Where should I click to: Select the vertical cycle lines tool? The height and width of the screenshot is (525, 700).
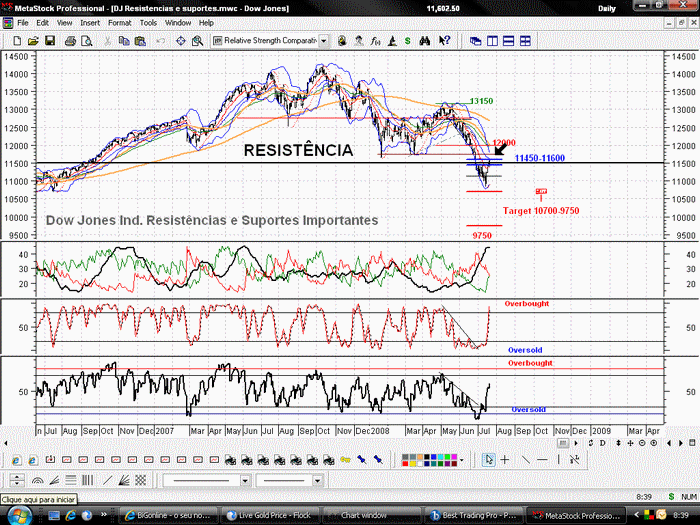point(88,480)
